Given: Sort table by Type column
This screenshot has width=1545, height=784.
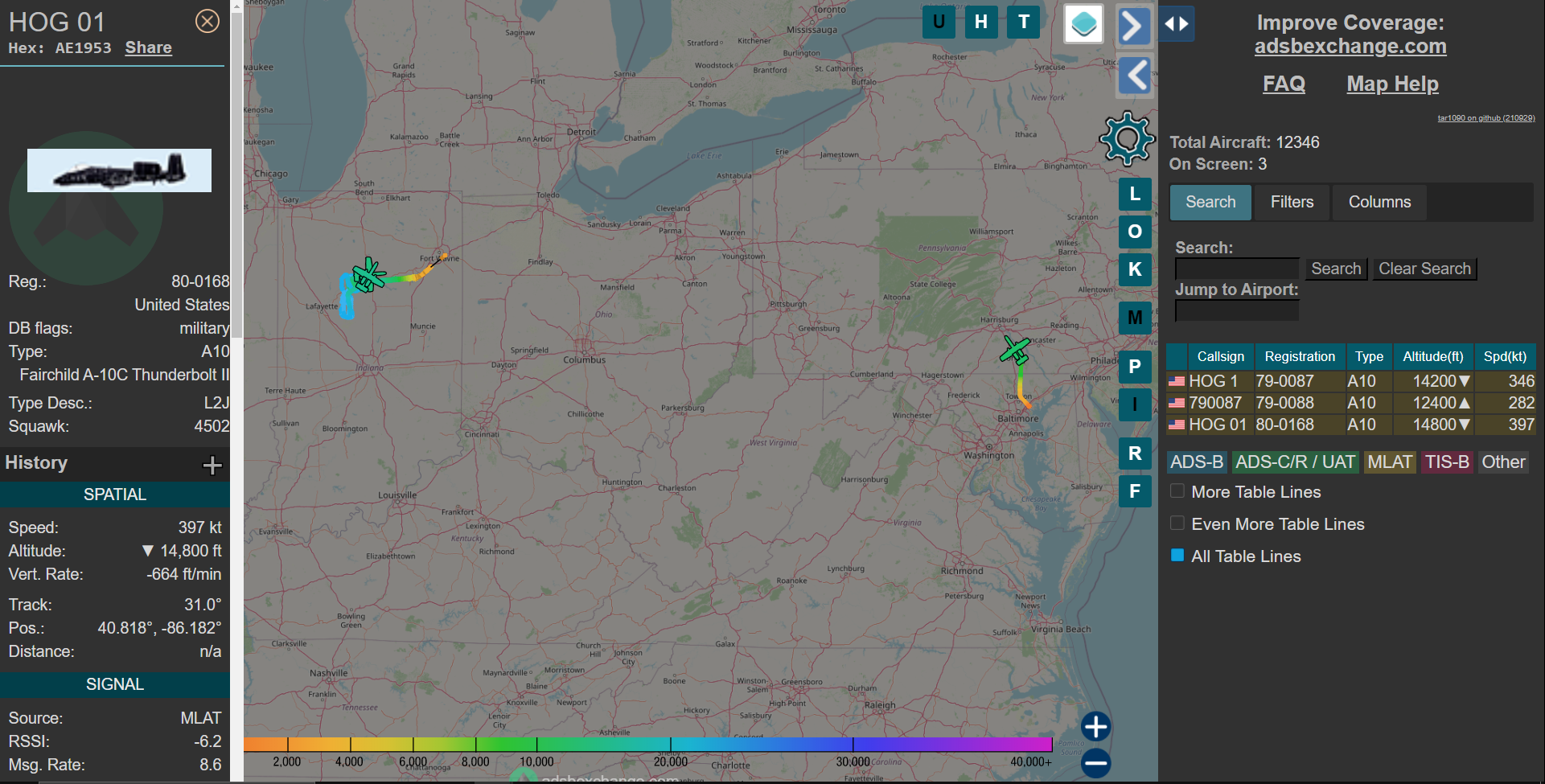Looking at the screenshot, I should pos(1369,356).
